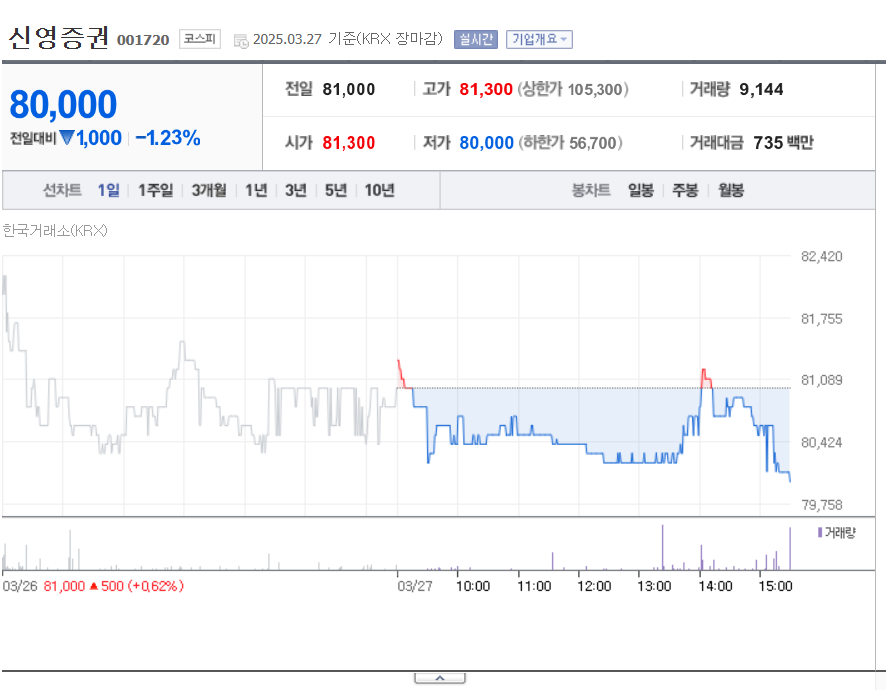Click the 저가 value 80,000
Image resolution: width=886 pixels, height=690 pixels.
[x=486, y=142]
